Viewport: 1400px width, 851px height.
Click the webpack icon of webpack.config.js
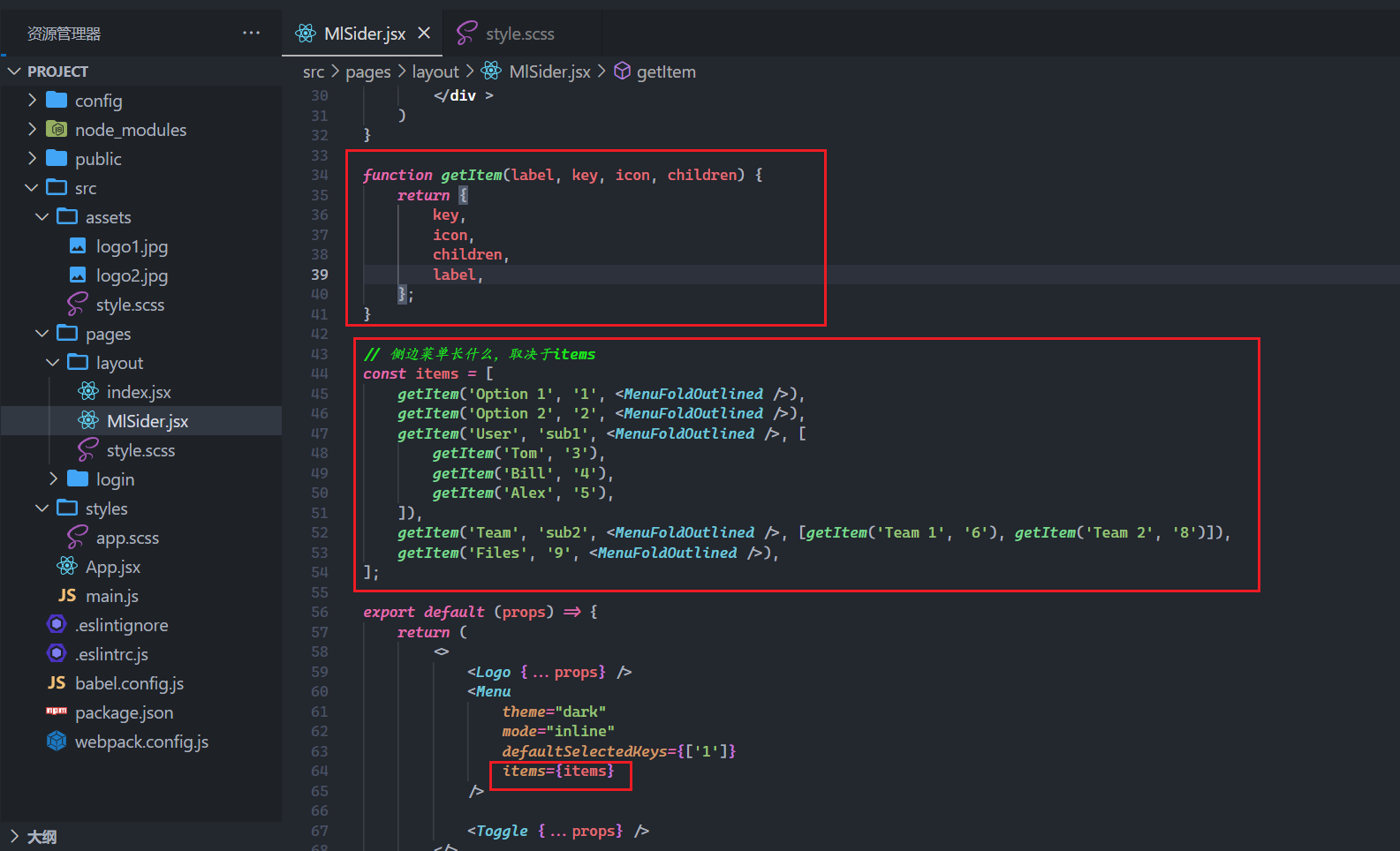point(57,741)
